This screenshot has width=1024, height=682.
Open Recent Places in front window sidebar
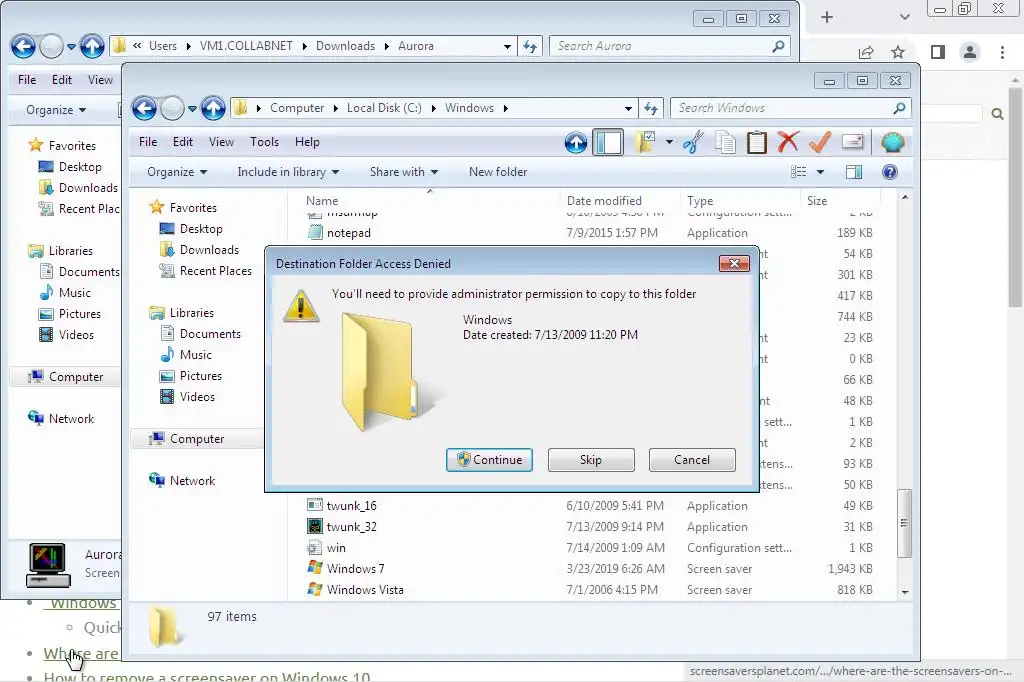click(216, 271)
